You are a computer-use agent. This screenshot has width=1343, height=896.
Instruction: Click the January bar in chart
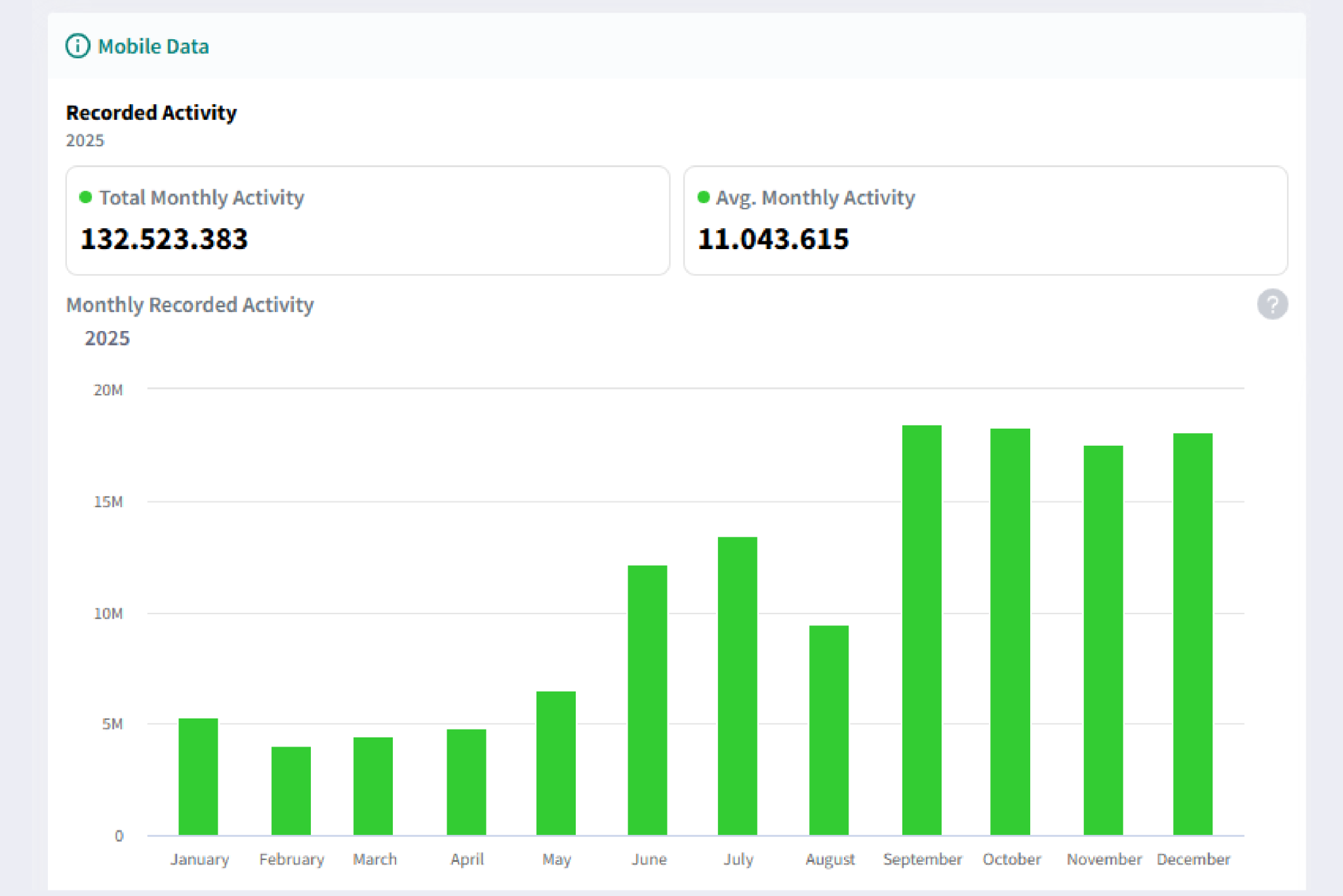[198, 777]
